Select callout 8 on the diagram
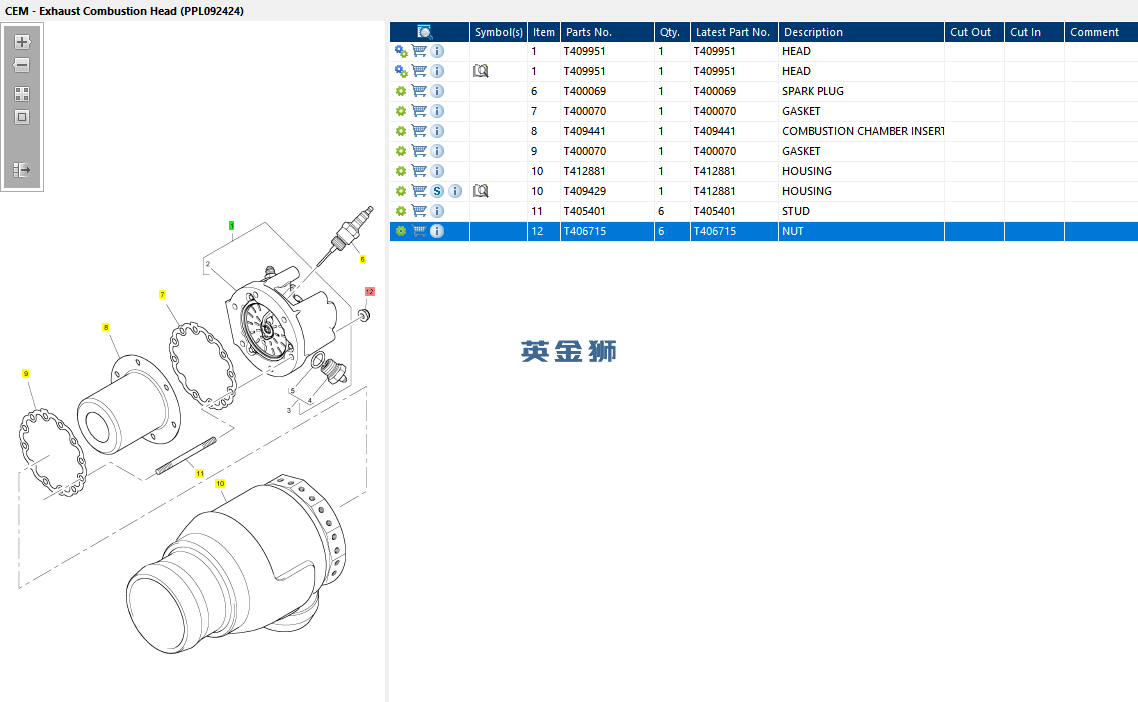 pos(106,327)
